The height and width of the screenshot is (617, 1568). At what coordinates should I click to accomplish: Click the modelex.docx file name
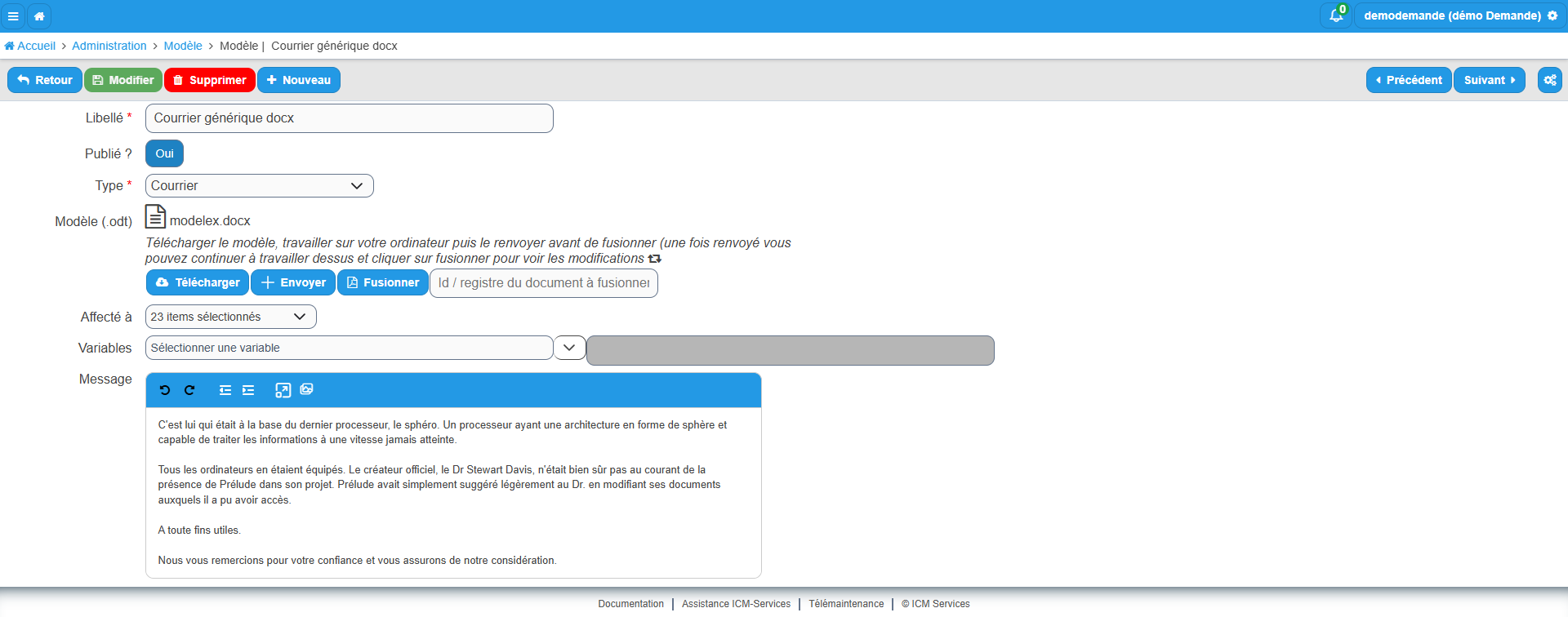click(x=210, y=221)
